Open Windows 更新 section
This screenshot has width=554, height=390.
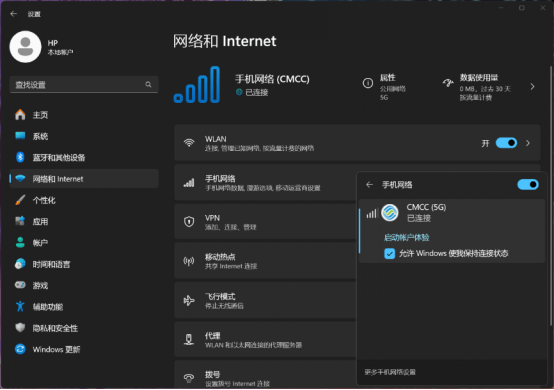coord(84,349)
